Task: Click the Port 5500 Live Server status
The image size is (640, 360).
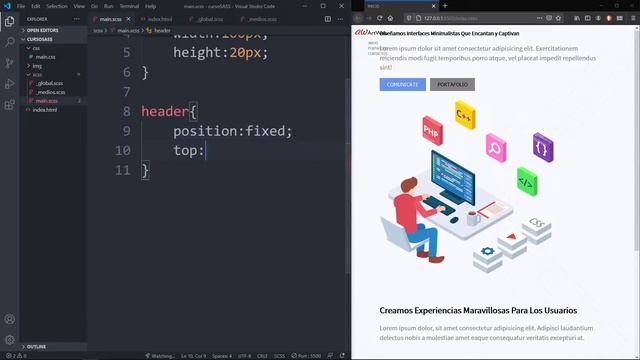Action: coord(306,356)
